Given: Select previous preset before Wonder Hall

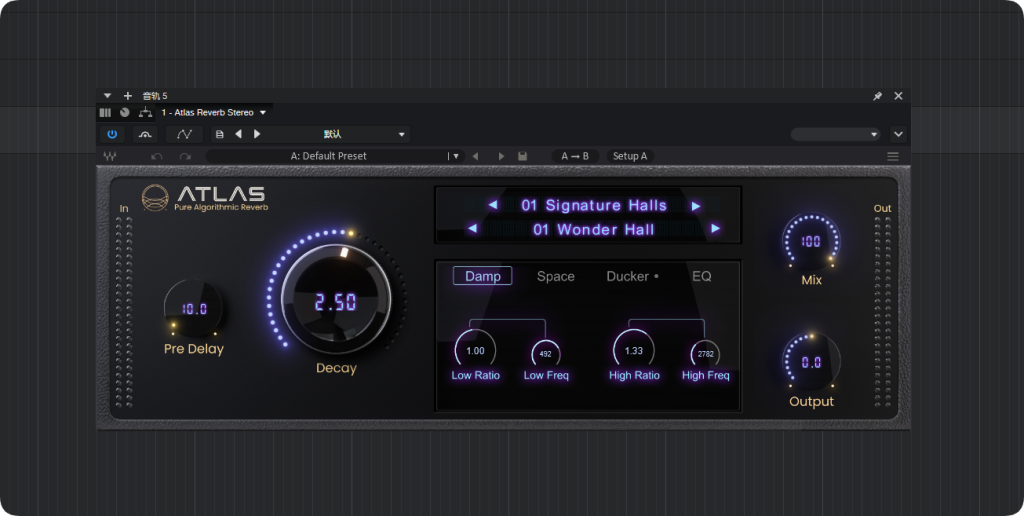Looking at the screenshot, I should tap(473, 229).
